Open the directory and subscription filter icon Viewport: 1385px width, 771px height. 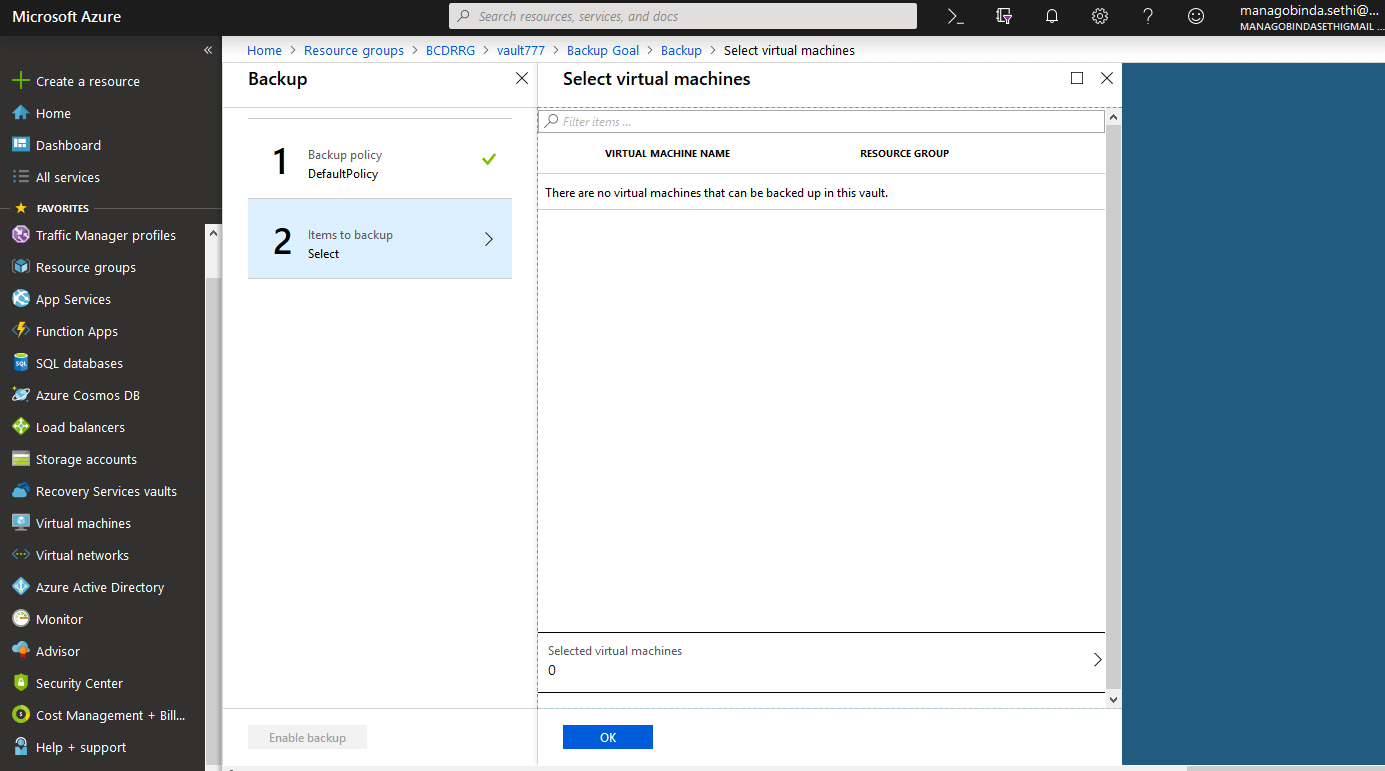pyautogui.click(x=1004, y=16)
